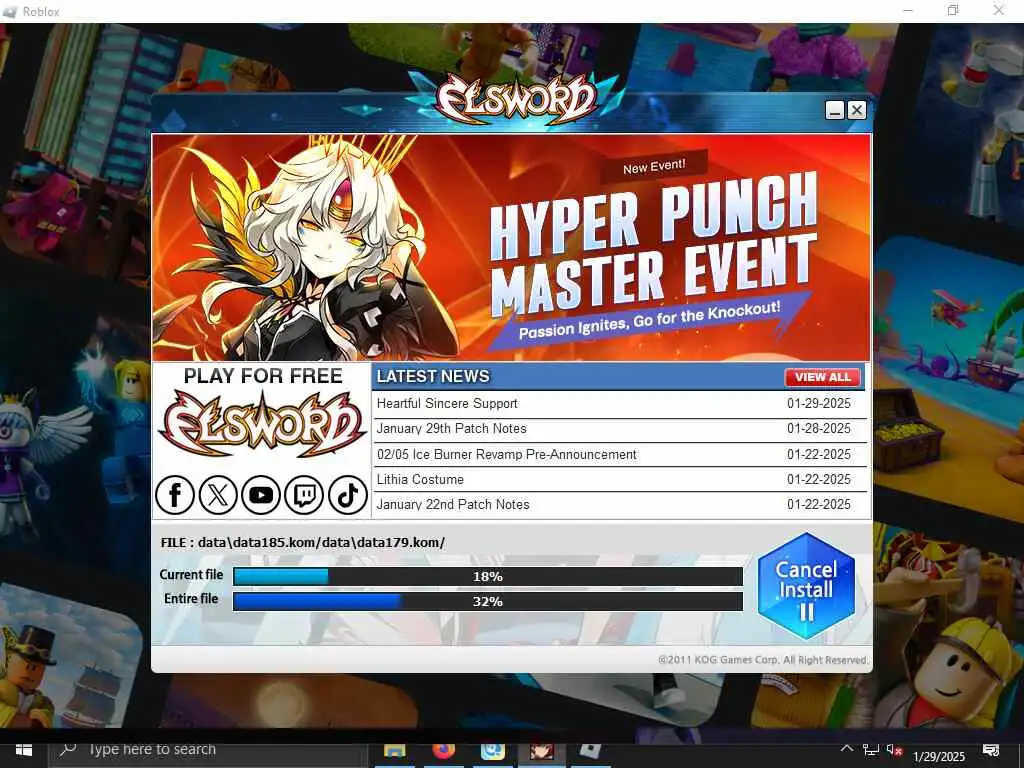Screen dimensions: 1024x768
Task: Click Cancel Install hexagon button
Action: pyautogui.click(x=806, y=586)
